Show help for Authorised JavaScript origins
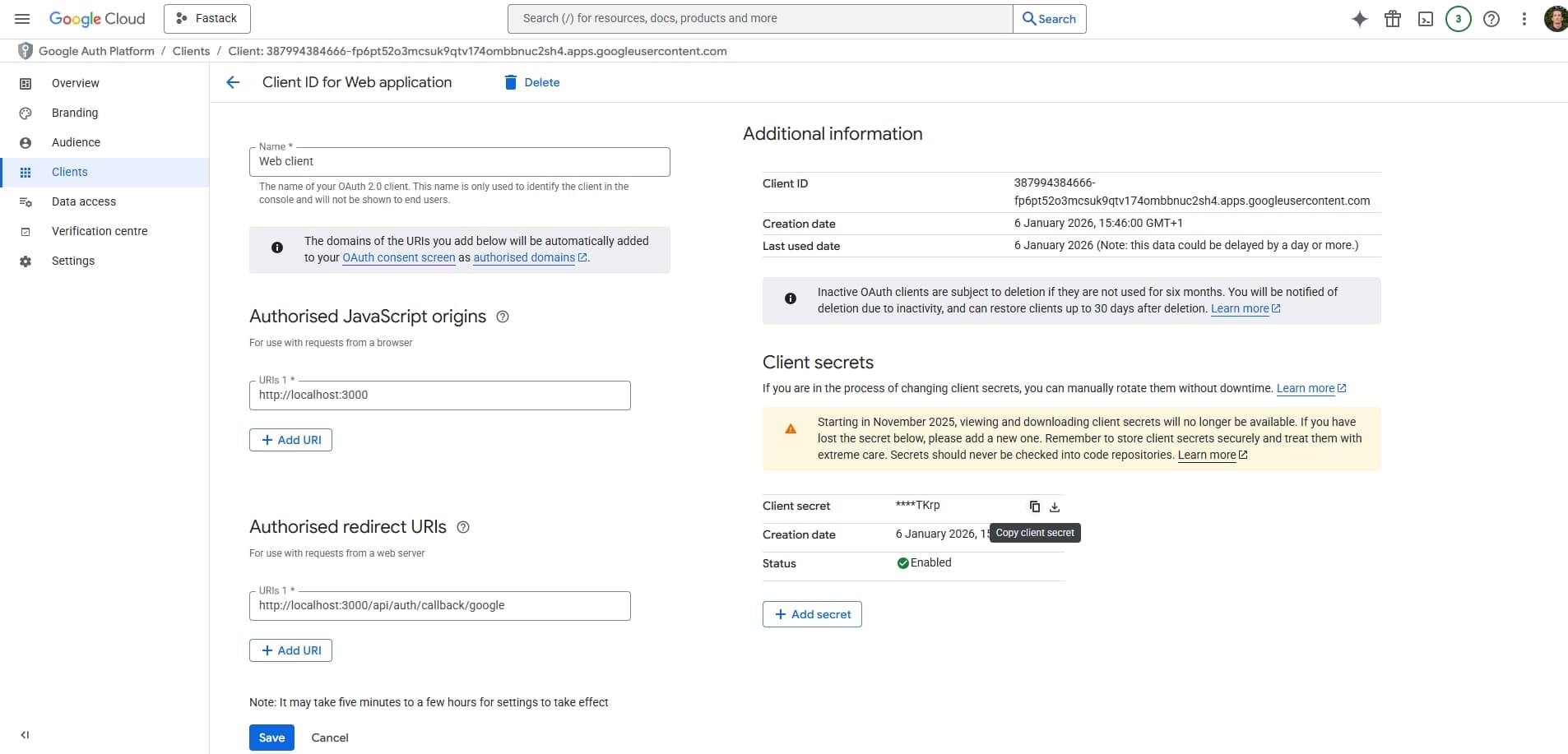The image size is (1568, 754). pyautogui.click(x=503, y=317)
